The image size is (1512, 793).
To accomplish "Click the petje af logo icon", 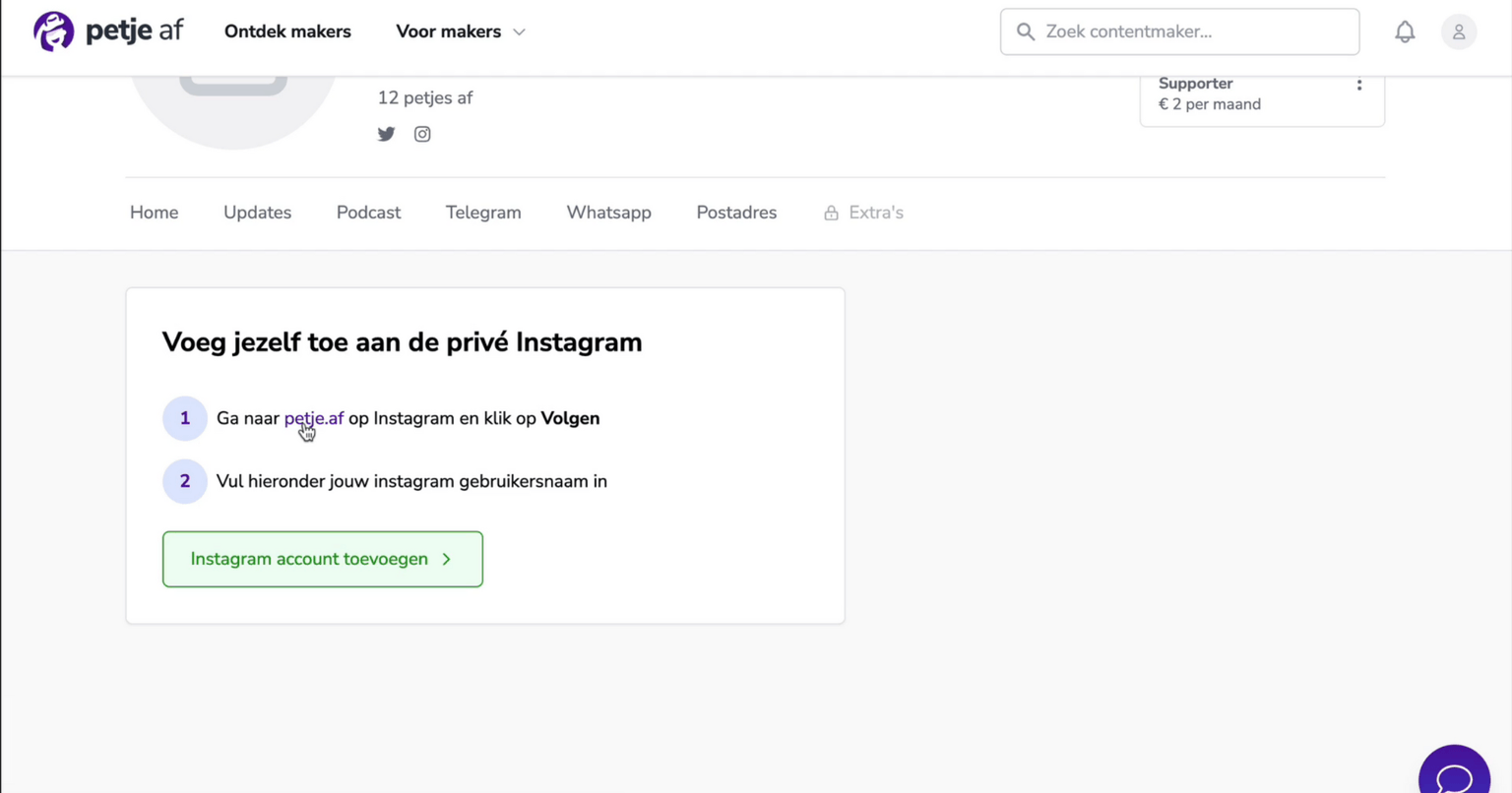I will click(54, 31).
